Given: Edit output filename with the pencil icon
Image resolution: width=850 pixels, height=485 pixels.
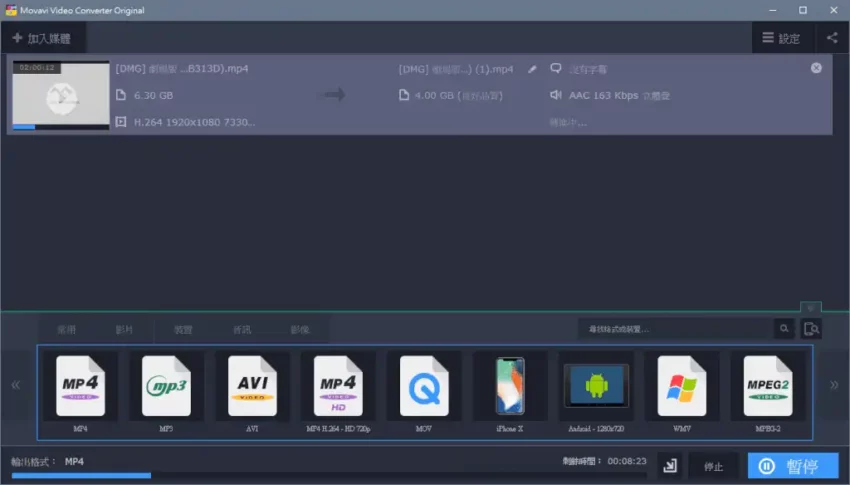Looking at the screenshot, I should click(532, 69).
